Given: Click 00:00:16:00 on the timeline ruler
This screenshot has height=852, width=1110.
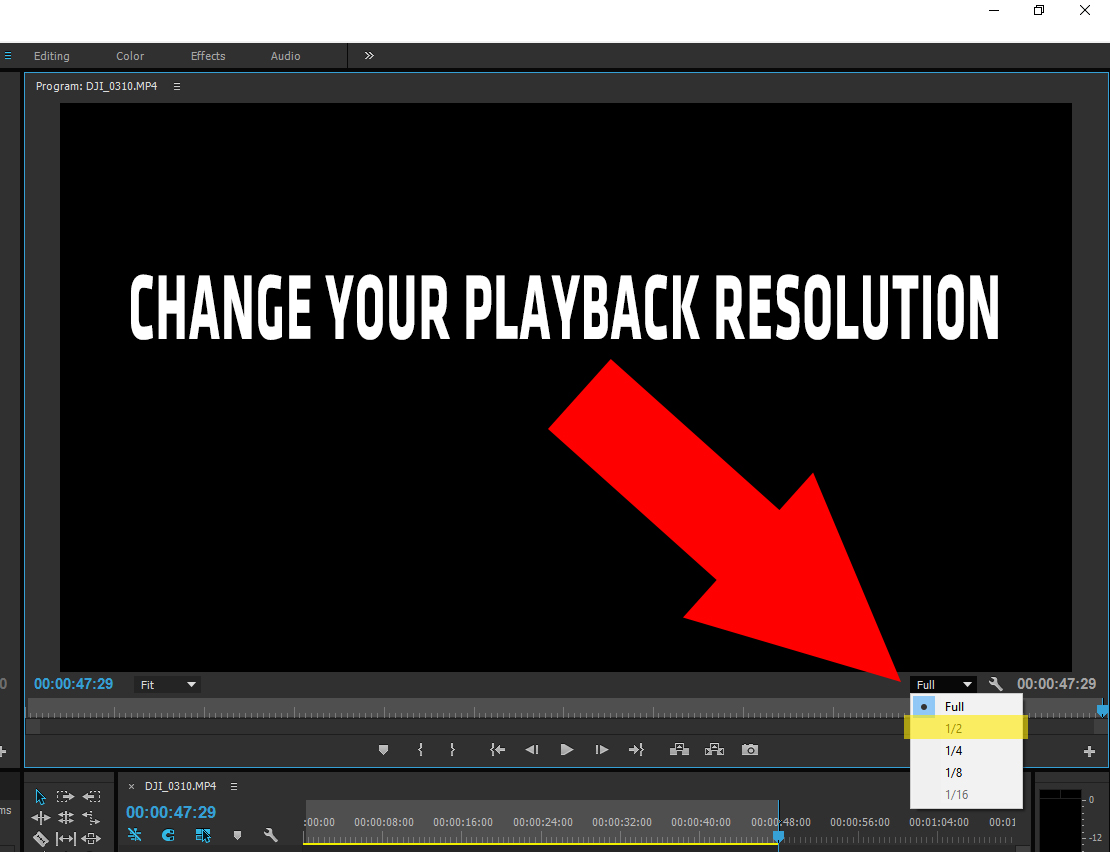Looking at the screenshot, I should point(463,822).
